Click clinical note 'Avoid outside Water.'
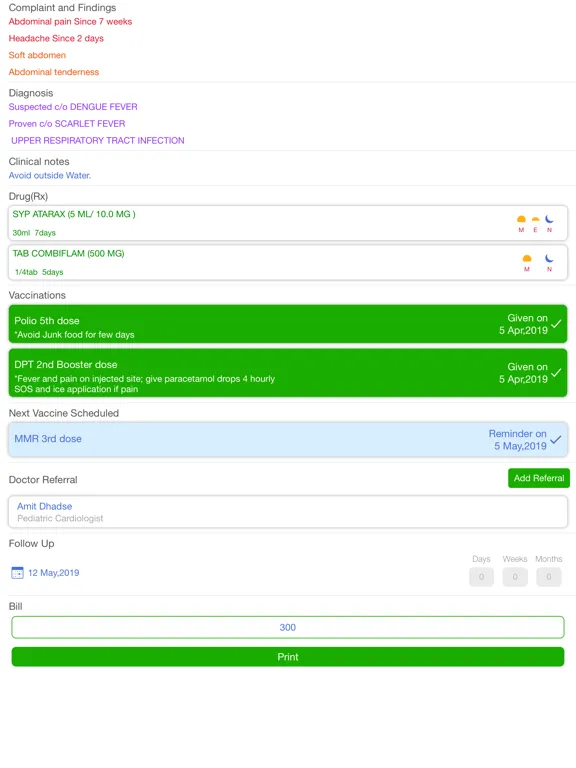This screenshot has width=576, height=768. pyautogui.click(x=49, y=175)
